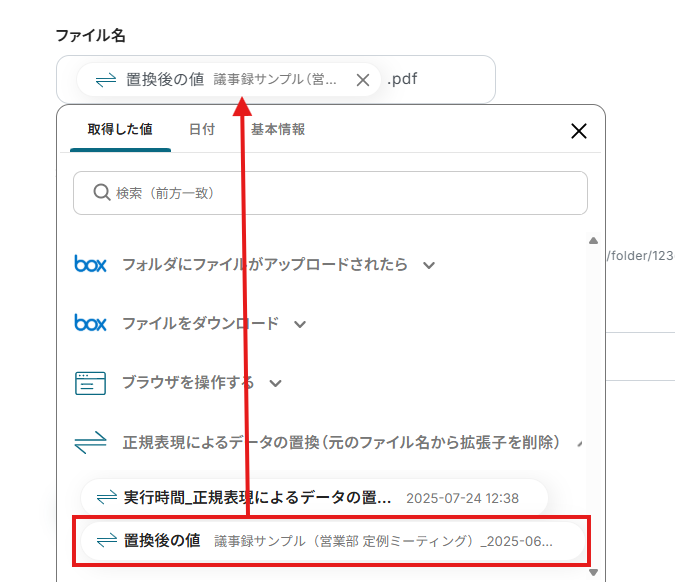This screenshot has height=582, width=675.
Task: Click 正規表現によるデータの置換（元のファイル名から拡張子を削除） label
Action: pyautogui.click(x=341, y=443)
